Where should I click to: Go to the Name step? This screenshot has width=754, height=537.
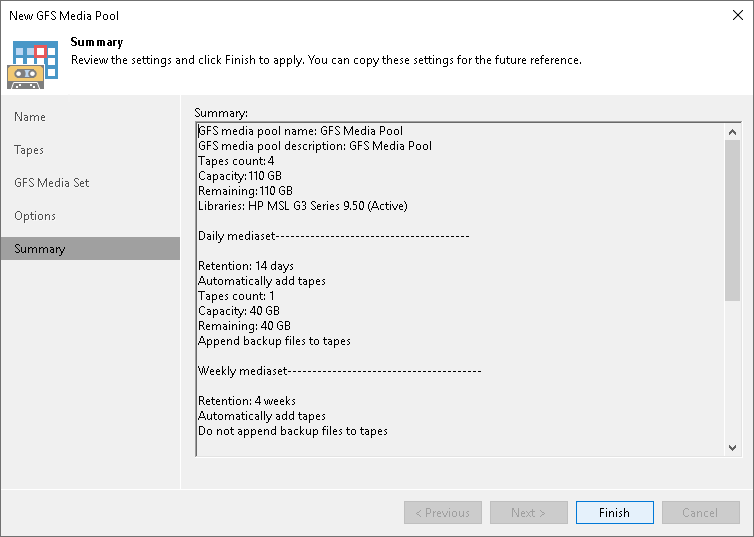(30, 117)
